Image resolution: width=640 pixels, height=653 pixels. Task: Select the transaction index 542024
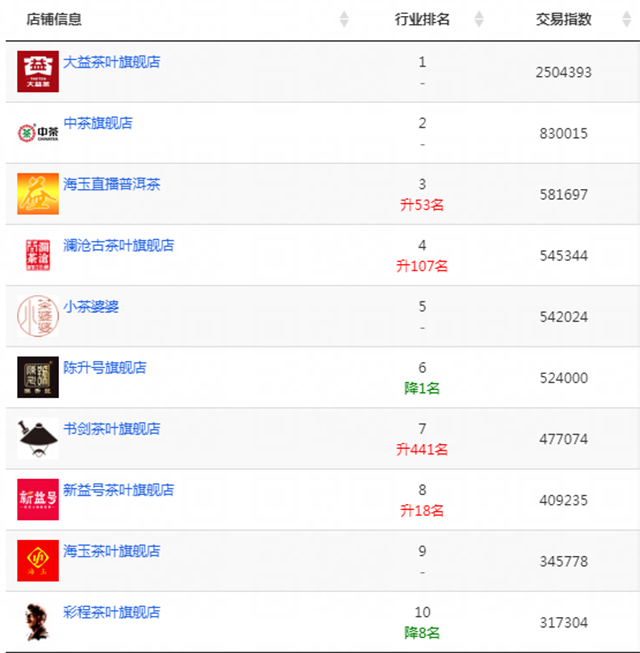coord(564,317)
